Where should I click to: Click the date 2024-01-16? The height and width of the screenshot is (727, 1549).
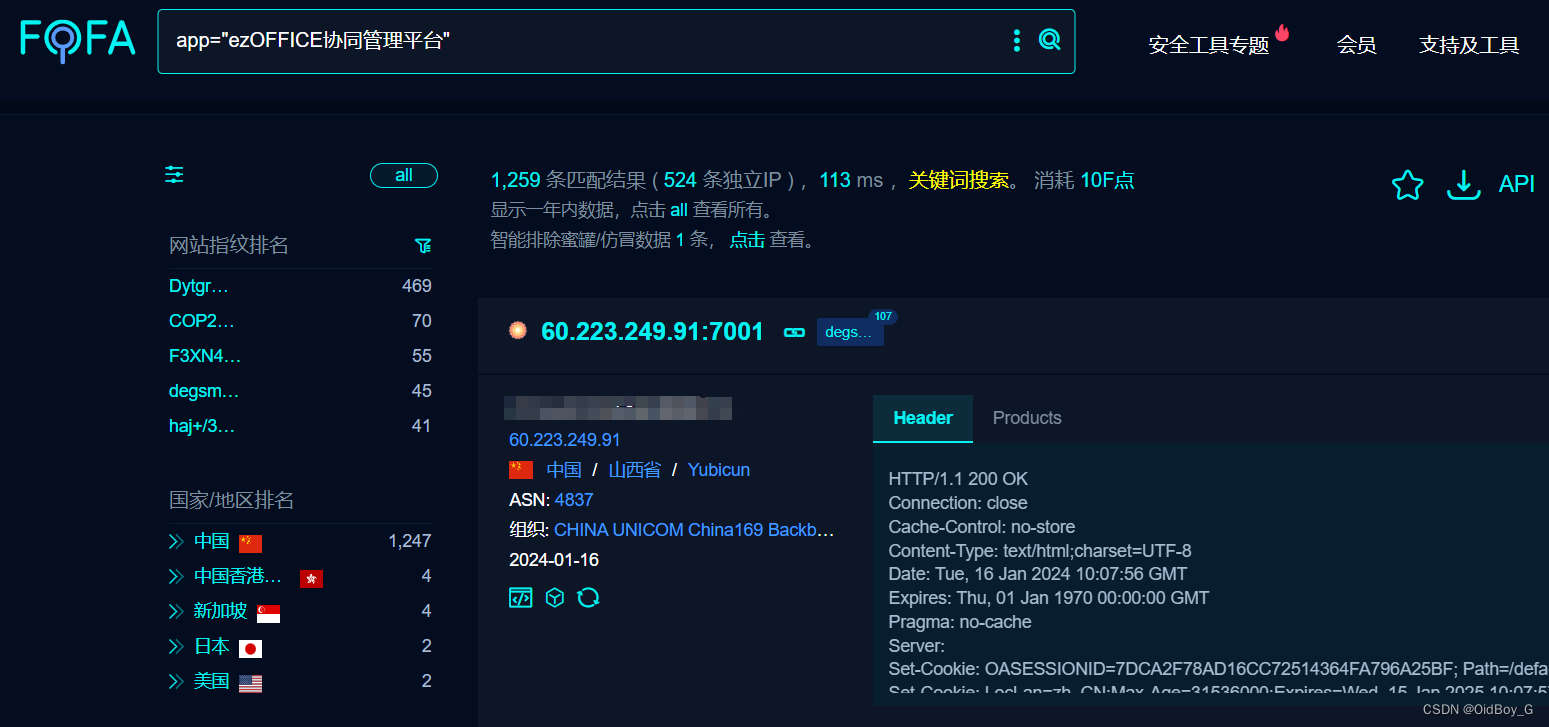click(554, 560)
